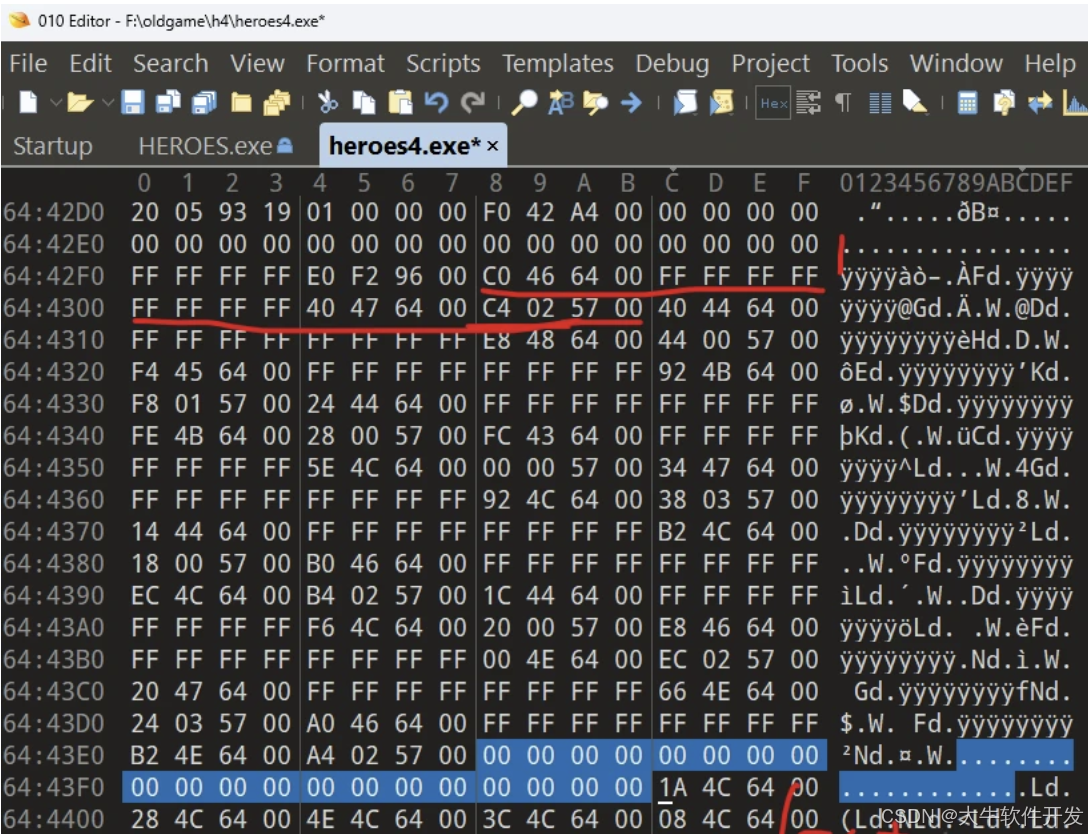Open the Project menu

(770, 63)
